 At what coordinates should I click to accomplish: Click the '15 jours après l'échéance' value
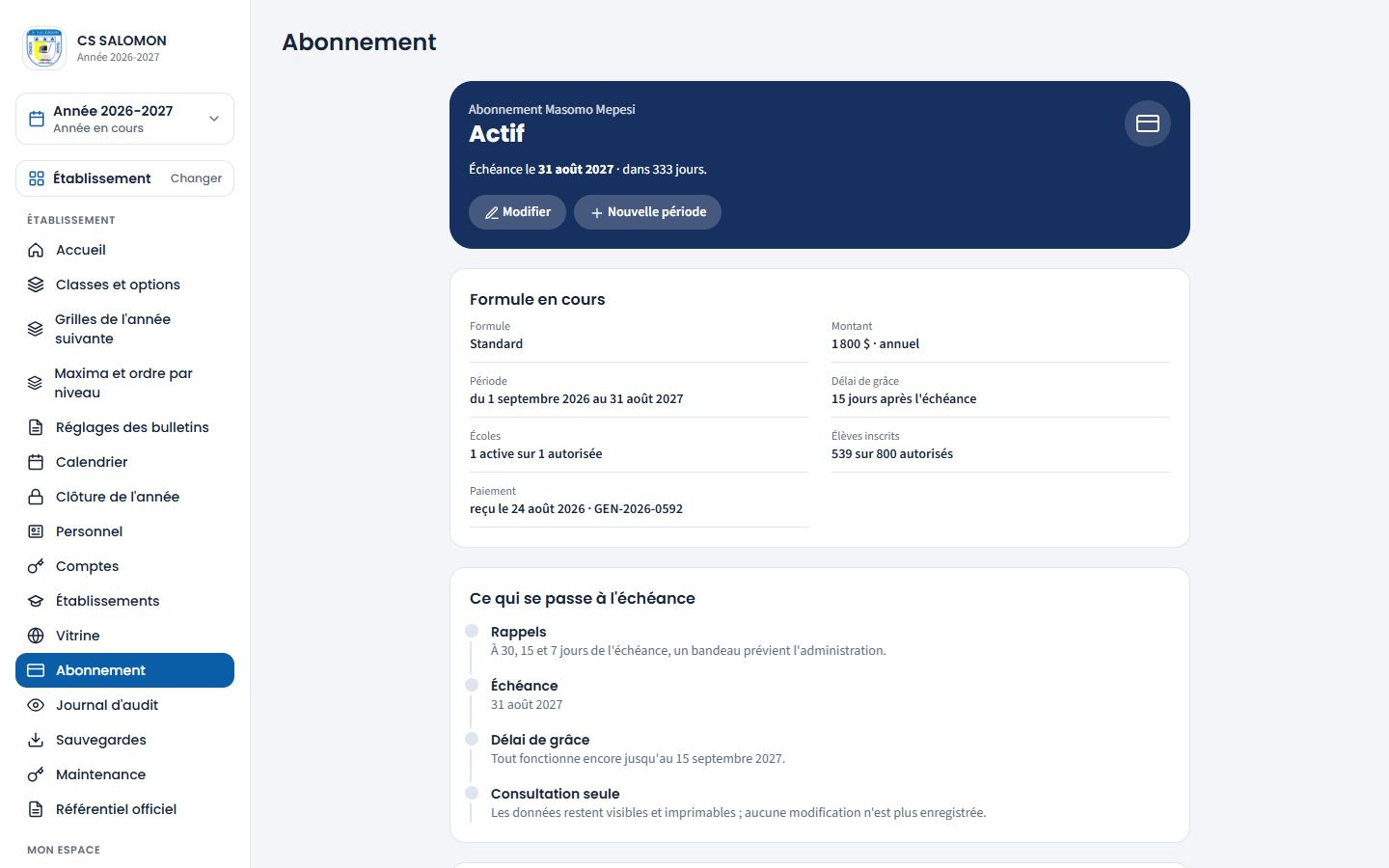(x=904, y=399)
